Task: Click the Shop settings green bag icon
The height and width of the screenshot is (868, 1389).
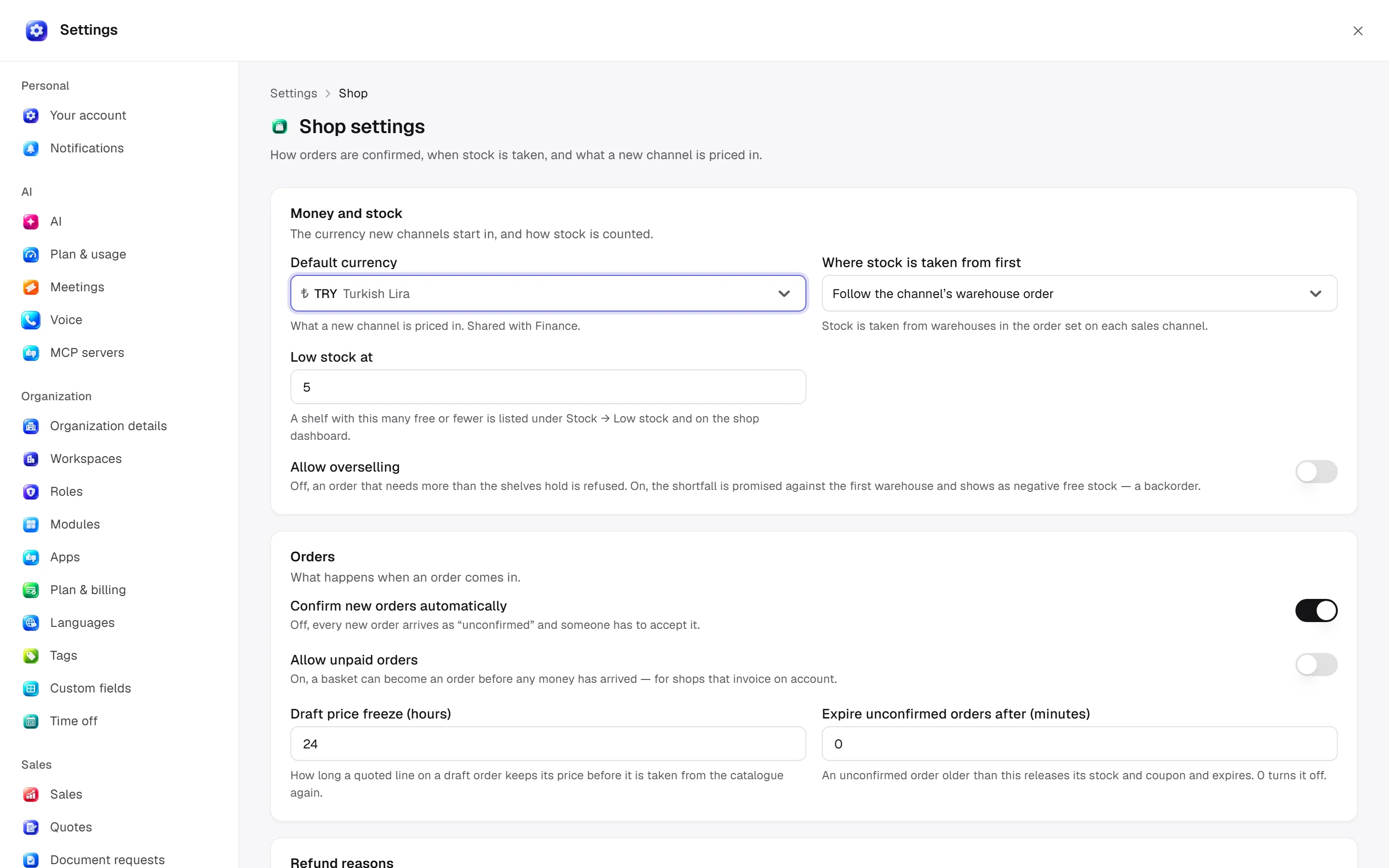Action: click(x=280, y=126)
